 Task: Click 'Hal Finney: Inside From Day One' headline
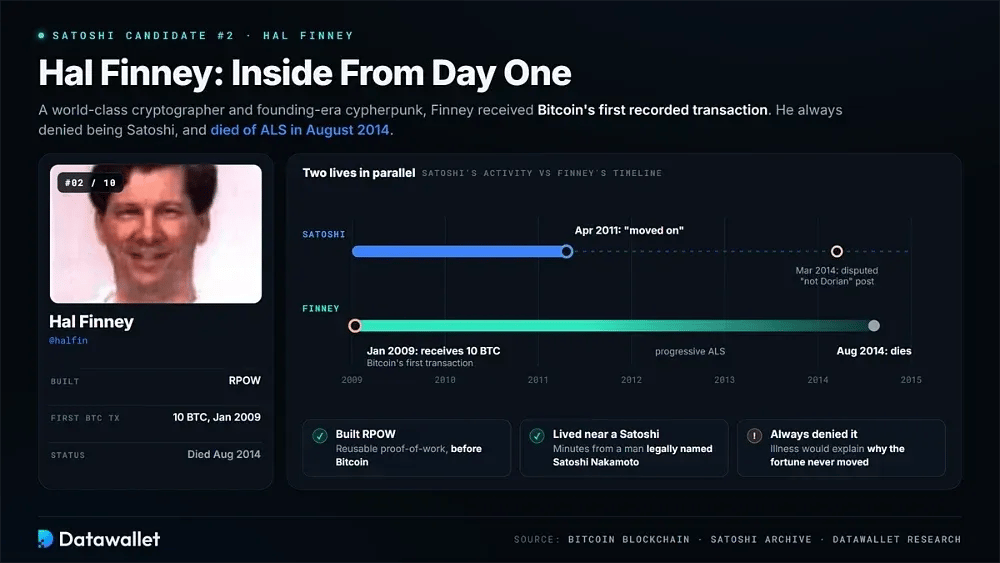coord(305,73)
